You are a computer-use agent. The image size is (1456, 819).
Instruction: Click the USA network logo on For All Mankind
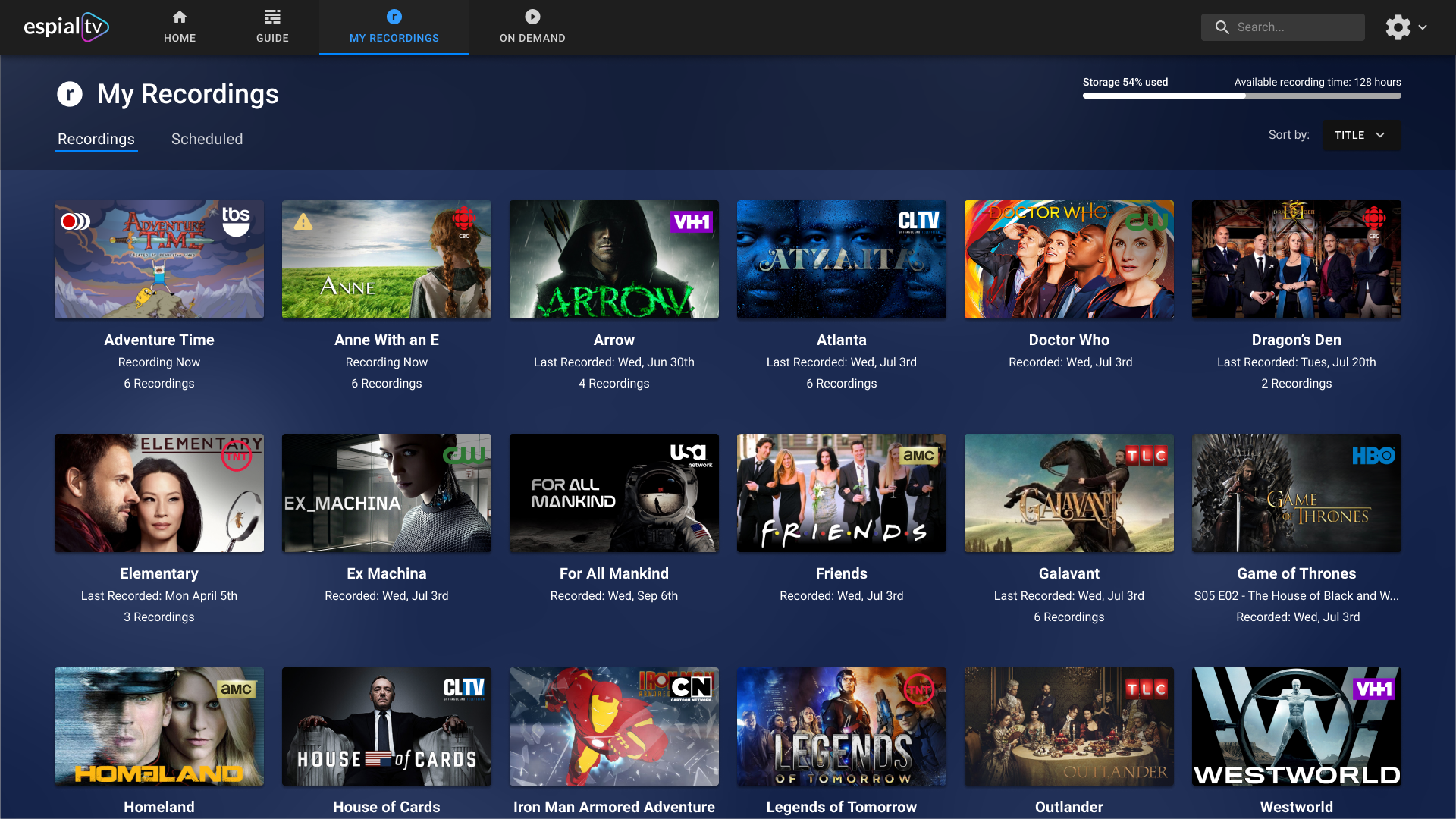(691, 455)
